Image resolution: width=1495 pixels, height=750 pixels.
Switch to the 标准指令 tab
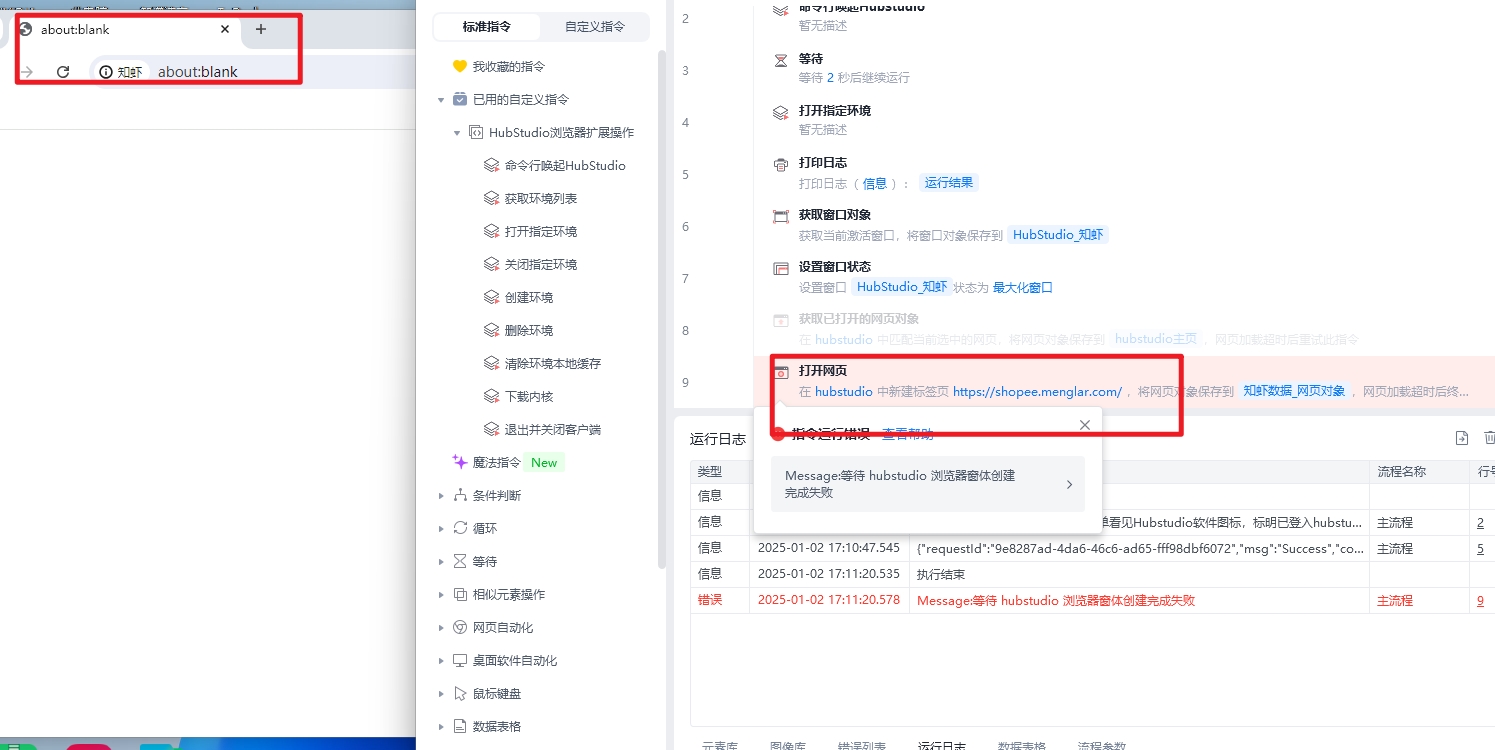pos(487,27)
